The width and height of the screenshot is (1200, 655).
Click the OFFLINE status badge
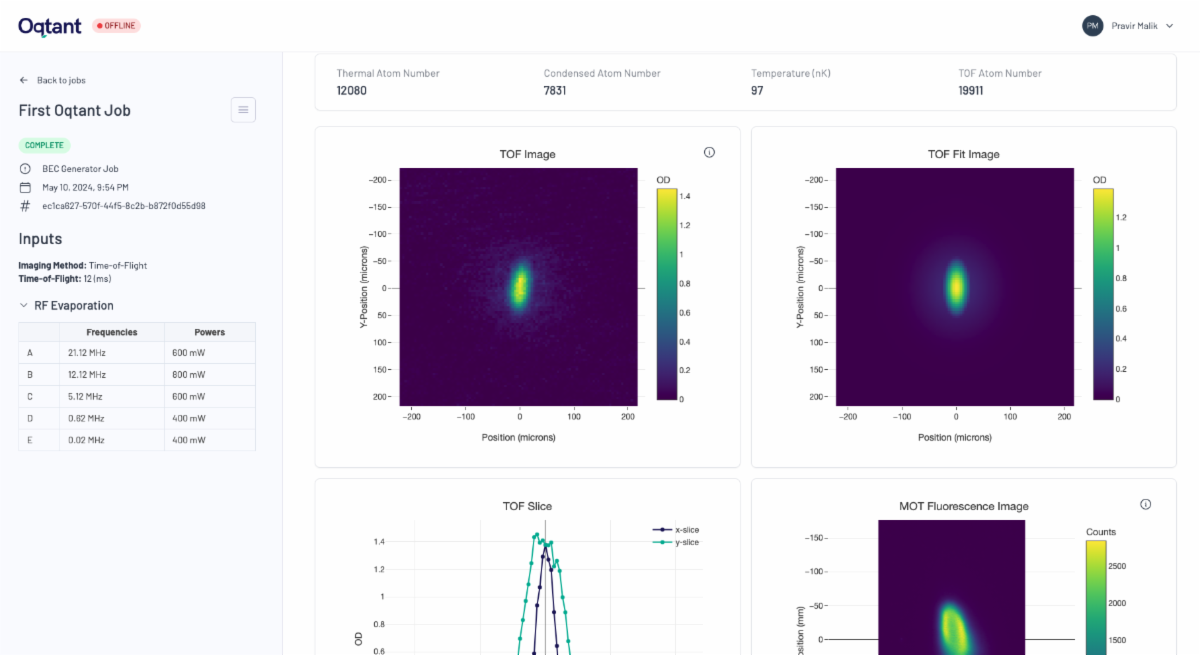(117, 26)
